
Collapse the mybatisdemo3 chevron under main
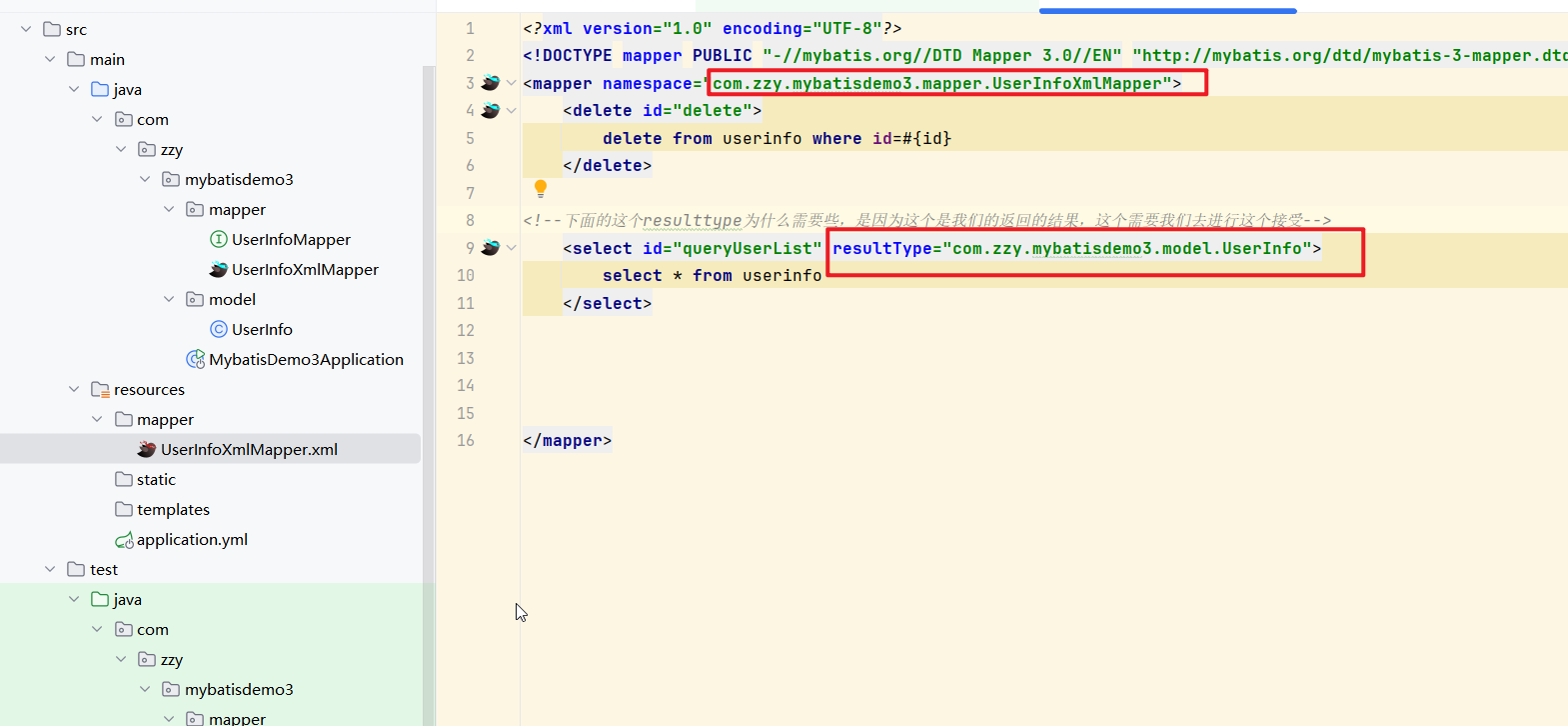tap(145, 179)
